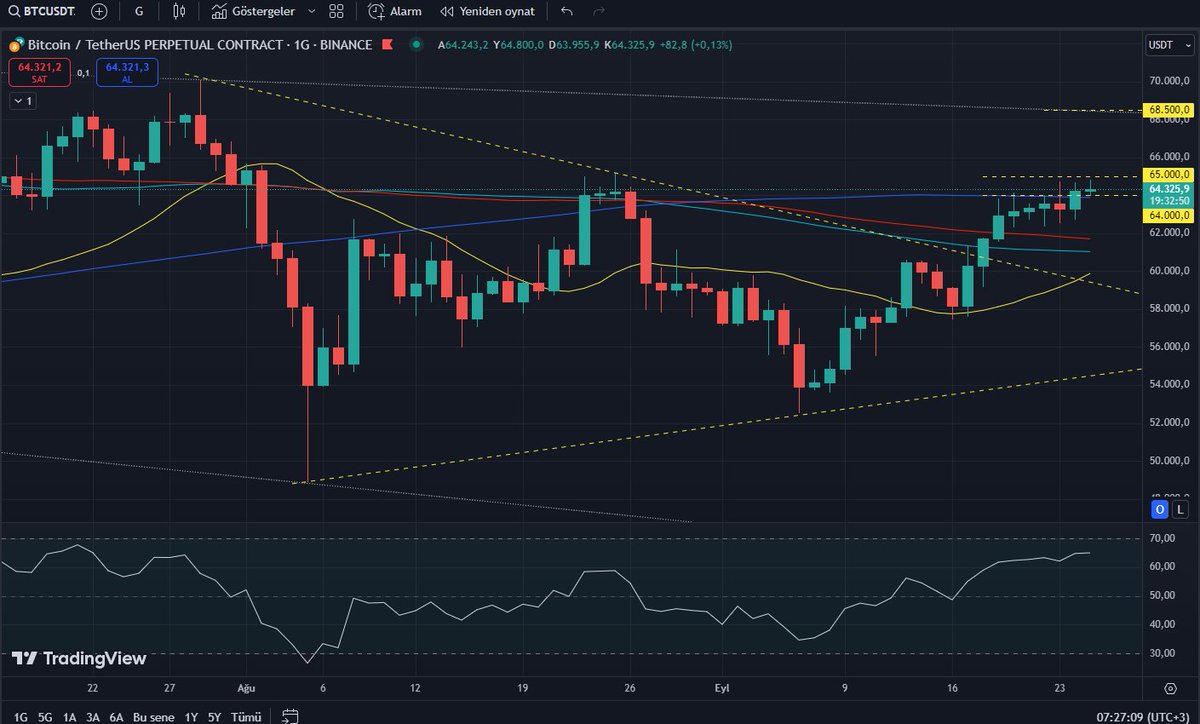Open symbol search with the magnifier icon
The width and height of the screenshot is (1200, 724).
15,11
